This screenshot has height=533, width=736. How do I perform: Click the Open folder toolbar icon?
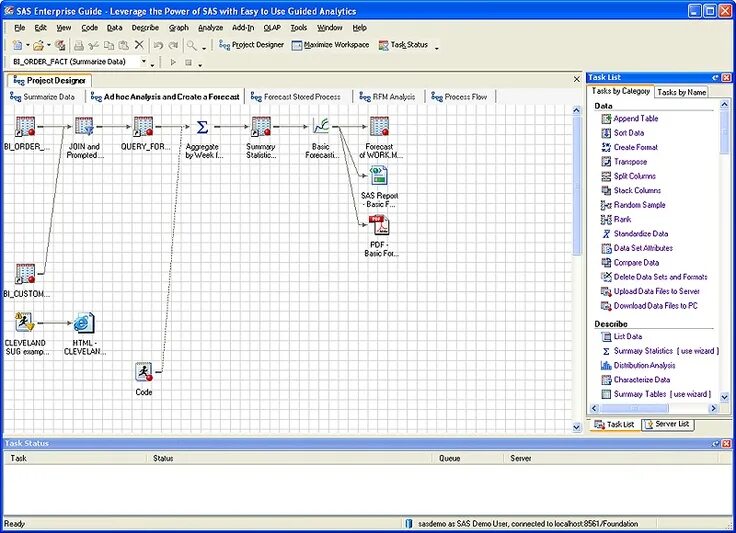coord(38,45)
